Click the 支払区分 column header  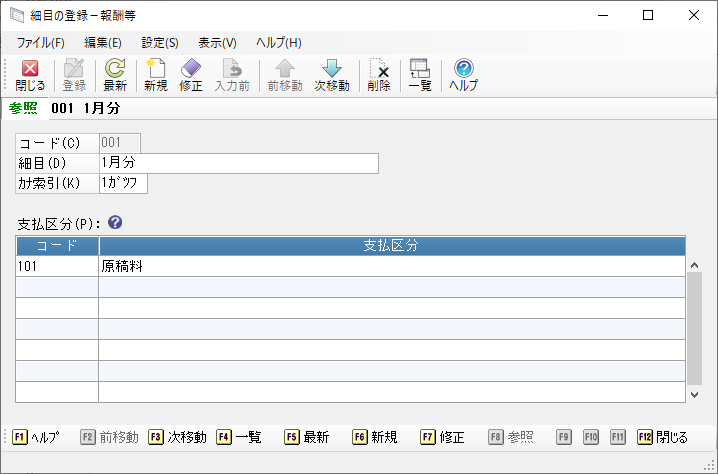(391, 245)
